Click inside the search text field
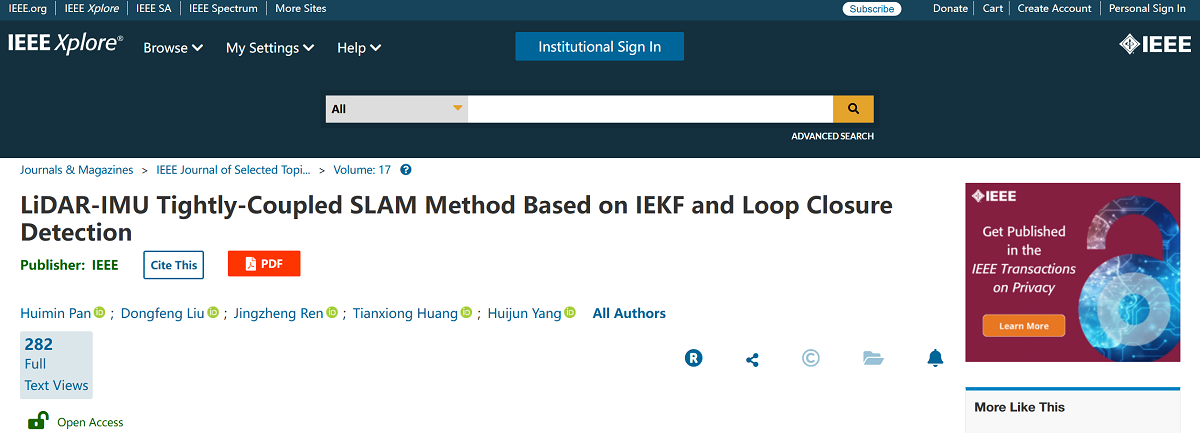Image resolution: width=1200 pixels, height=433 pixels. coord(650,109)
